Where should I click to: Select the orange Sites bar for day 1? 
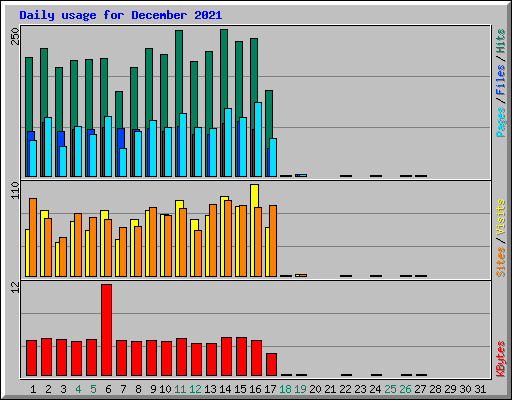coord(33,237)
